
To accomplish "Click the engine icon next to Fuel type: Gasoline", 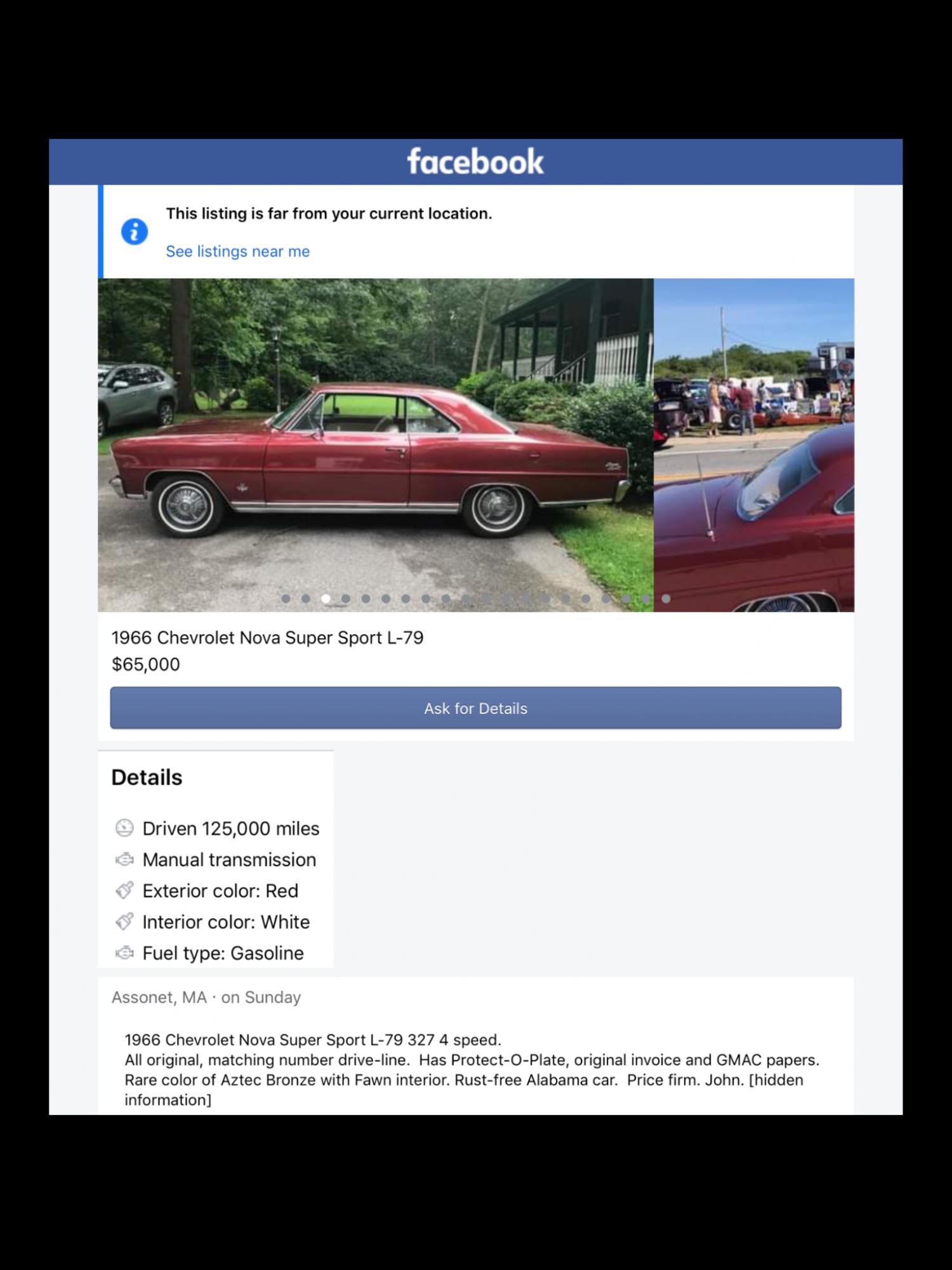I will click(124, 952).
